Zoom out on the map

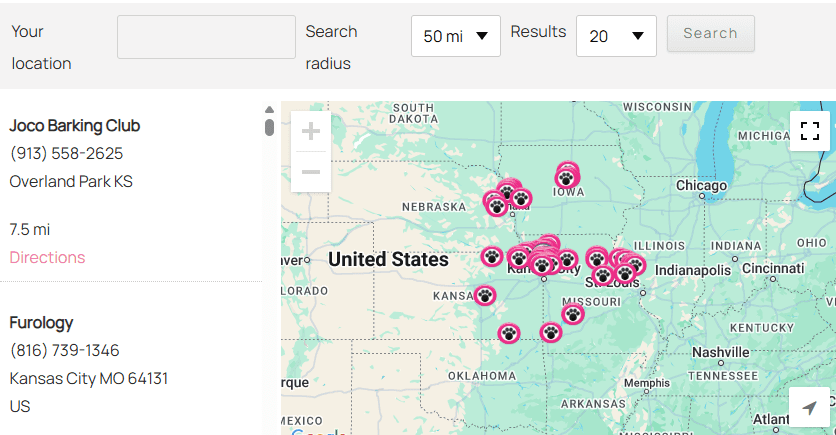coord(311,172)
